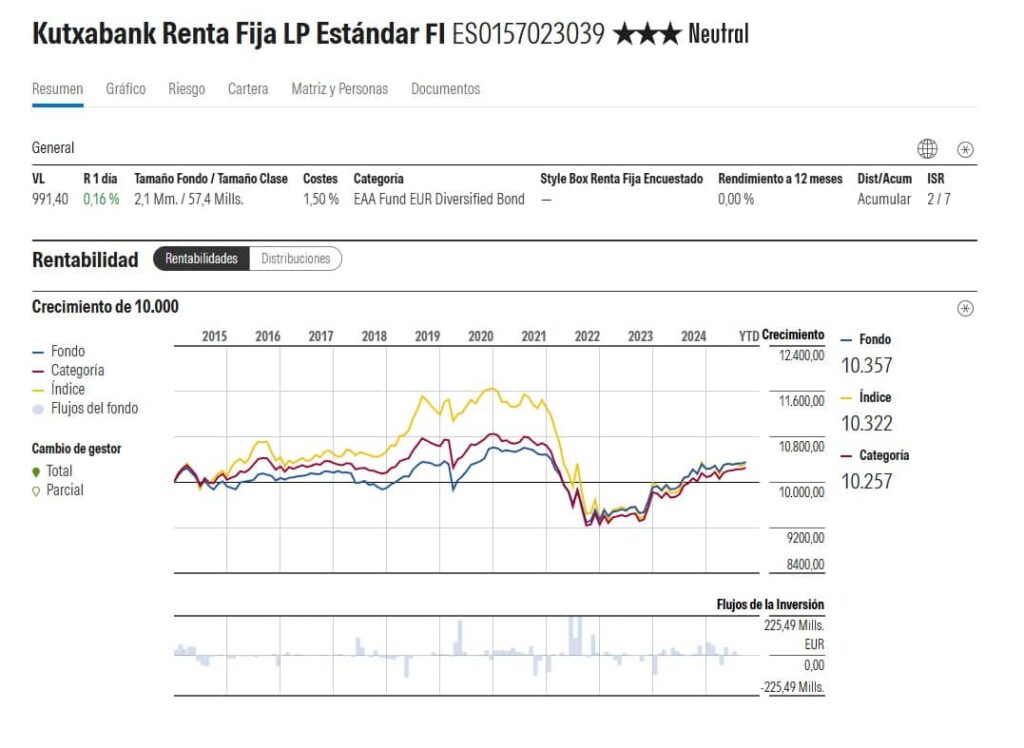Click the VL value 991,40
Viewport: 1024px width, 748px height.
point(50,199)
